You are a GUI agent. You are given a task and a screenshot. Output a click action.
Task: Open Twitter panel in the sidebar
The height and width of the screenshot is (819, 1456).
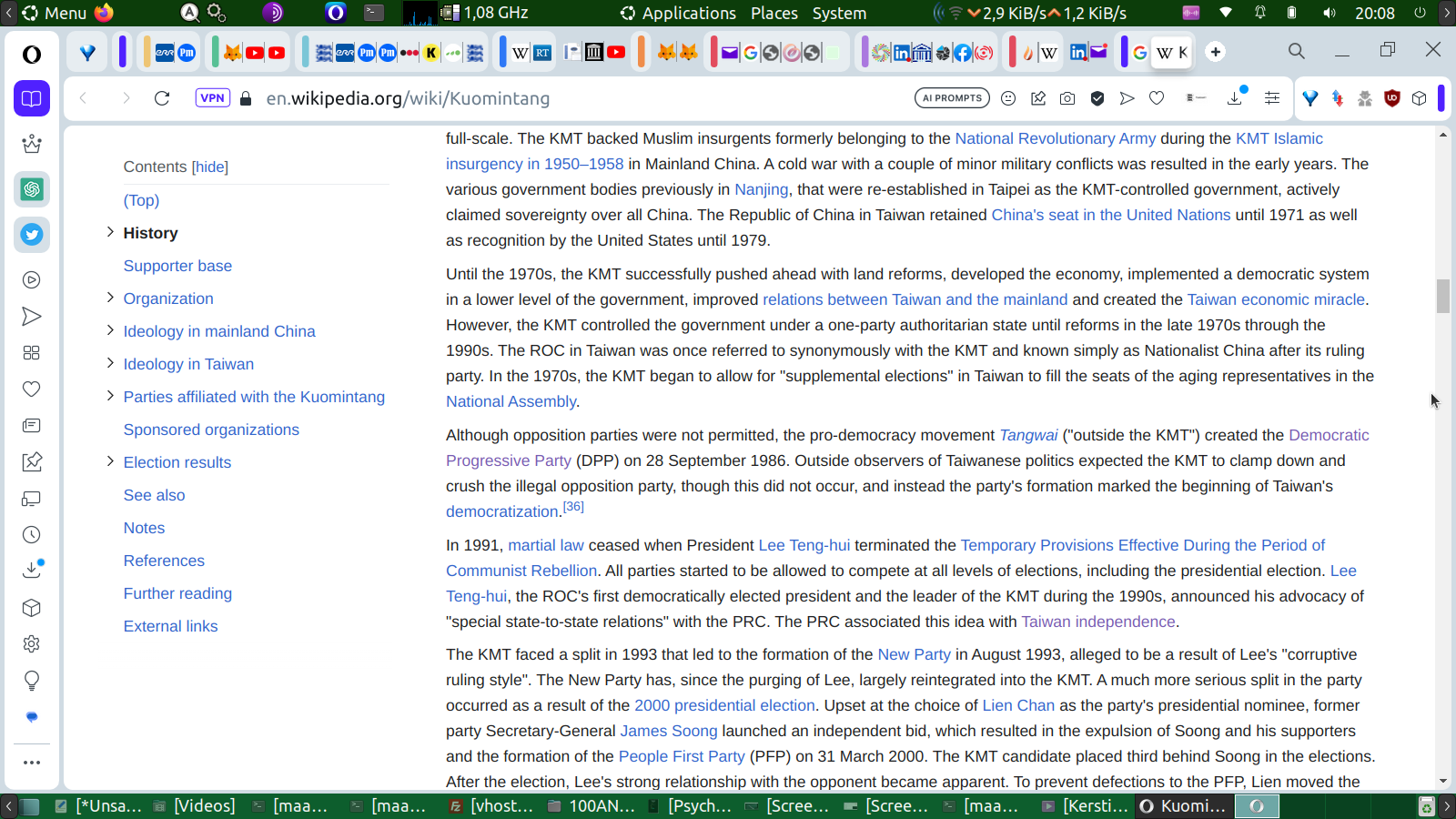click(32, 235)
